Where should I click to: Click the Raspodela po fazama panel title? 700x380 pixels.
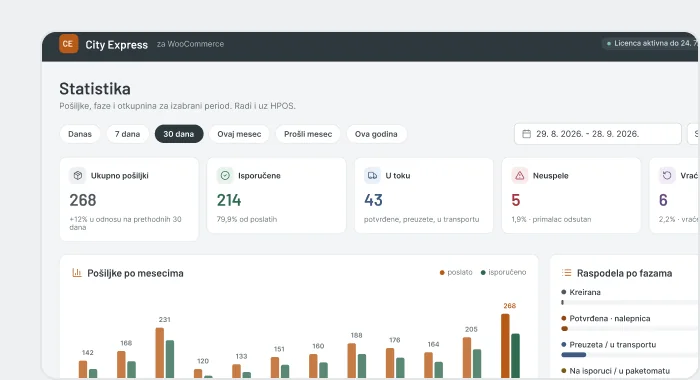[624, 273]
